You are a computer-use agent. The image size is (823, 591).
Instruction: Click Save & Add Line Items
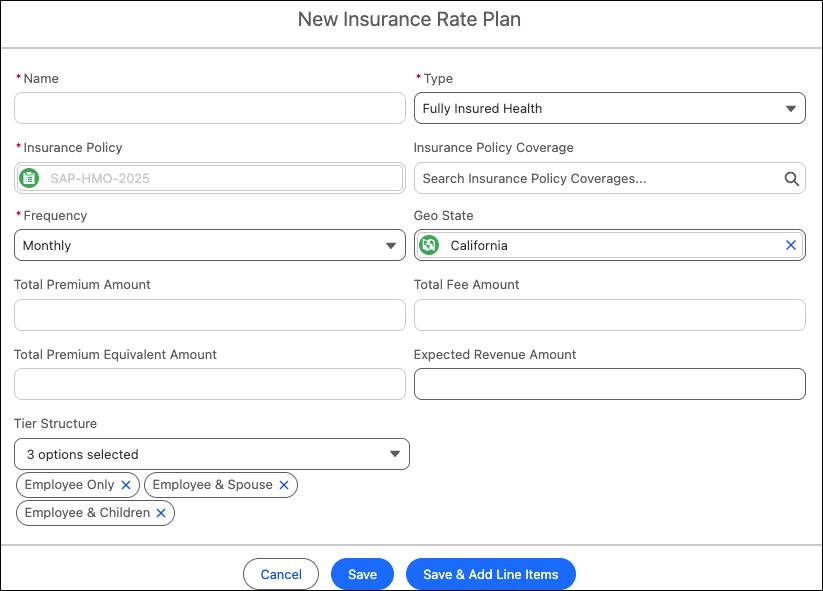(x=490, y=574)
